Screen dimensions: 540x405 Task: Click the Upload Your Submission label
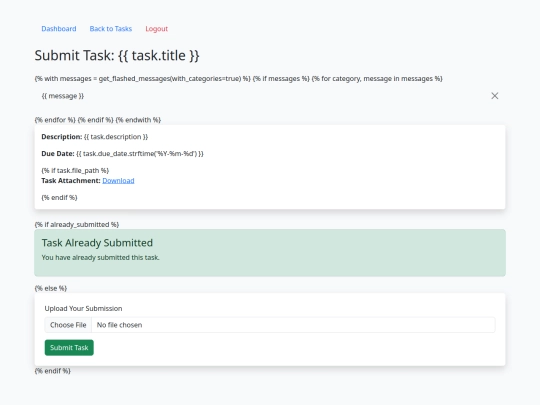pyautogui.click(x=83, y=309)
